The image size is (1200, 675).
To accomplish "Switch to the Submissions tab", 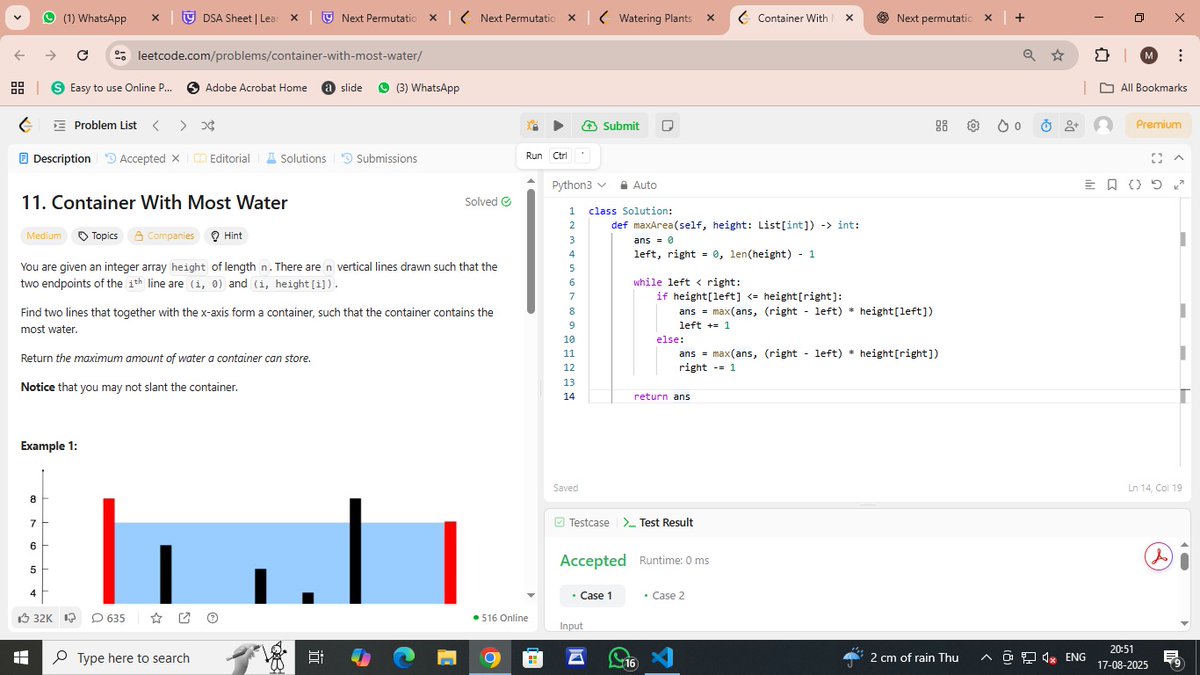I will [x=379, y=158].
